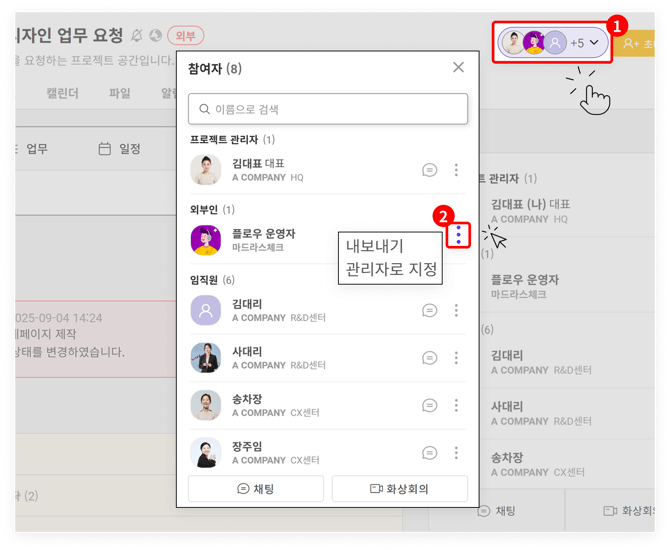The image size is (670, 550).
Task: Start 화상회의 from dialog footer
Action: 400,488
